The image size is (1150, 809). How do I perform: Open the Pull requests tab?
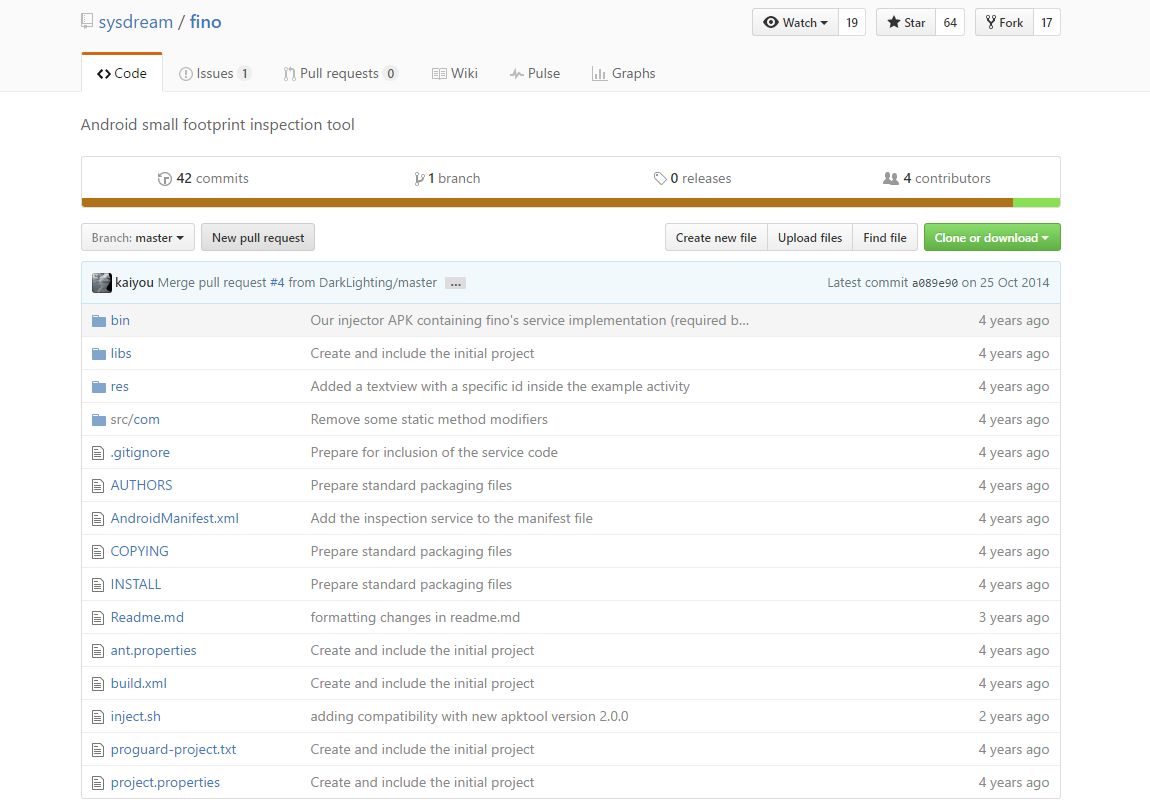coord(340,73)
